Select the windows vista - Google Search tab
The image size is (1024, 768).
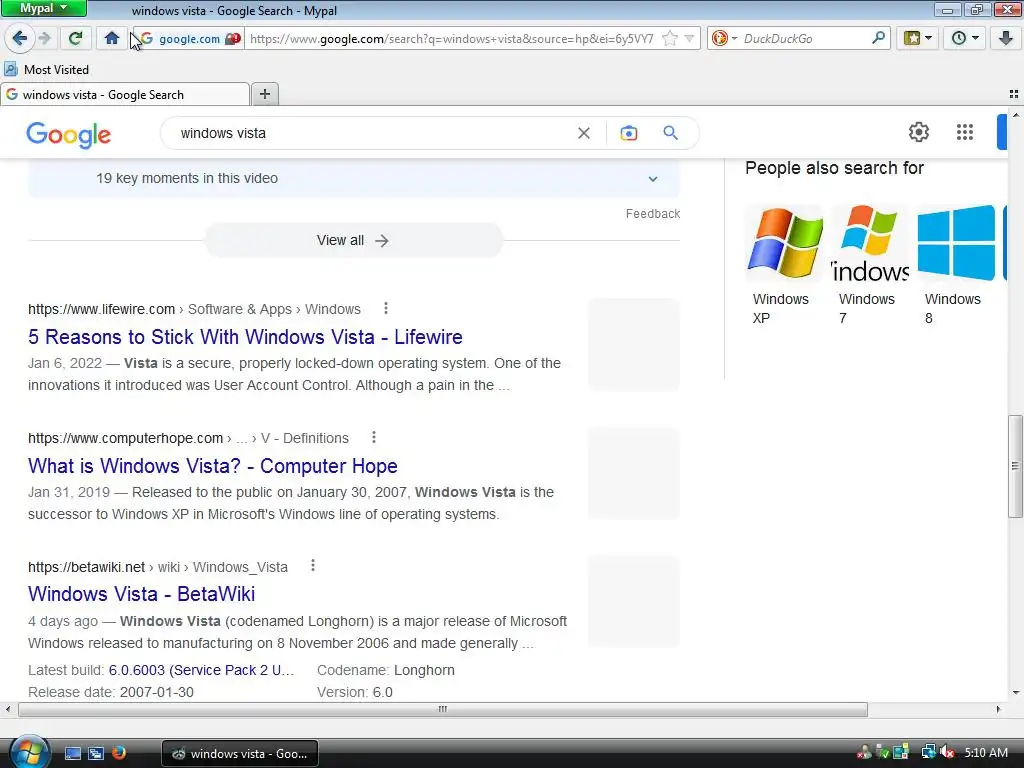(x=125, y=95)
